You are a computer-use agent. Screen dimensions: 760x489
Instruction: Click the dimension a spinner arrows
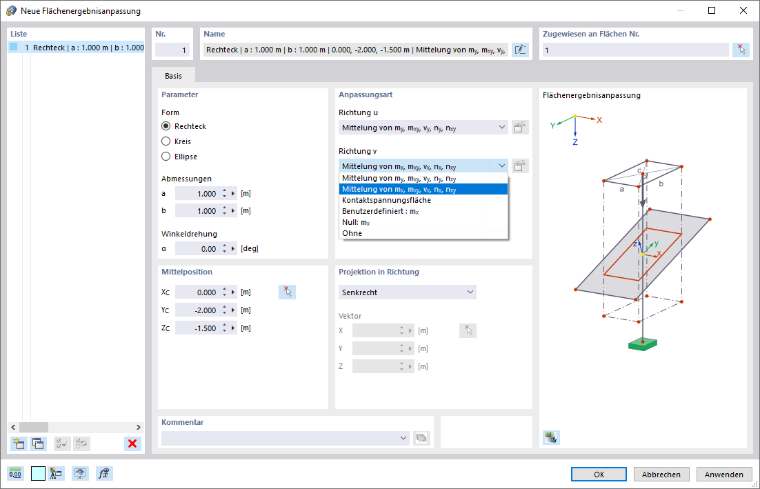(224, 193)
